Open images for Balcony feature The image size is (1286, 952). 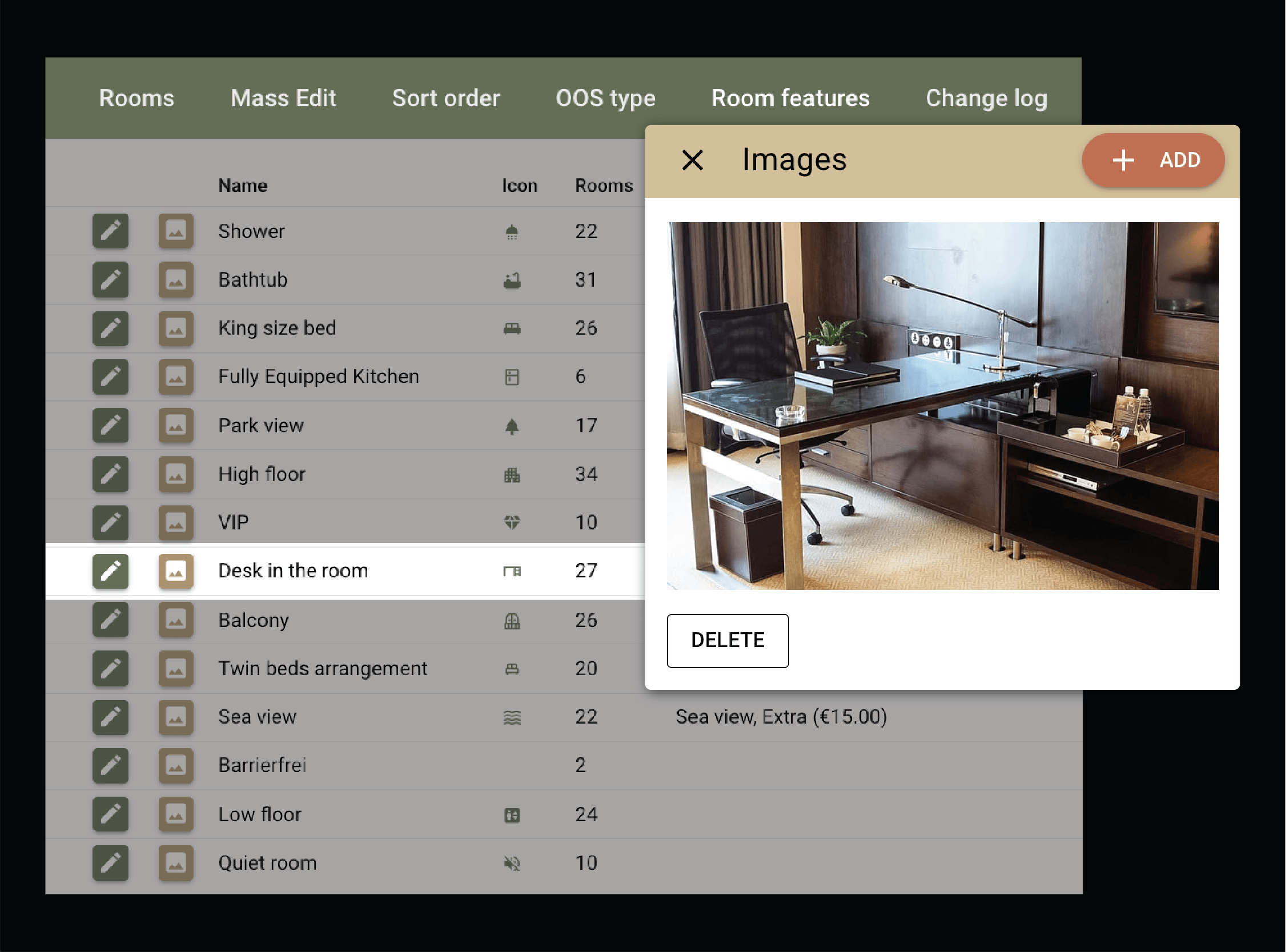click(176, 620)
